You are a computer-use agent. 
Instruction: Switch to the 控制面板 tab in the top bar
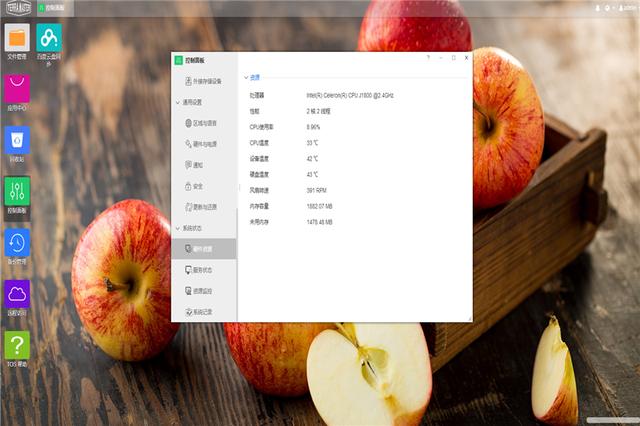(x=55, y=8)
